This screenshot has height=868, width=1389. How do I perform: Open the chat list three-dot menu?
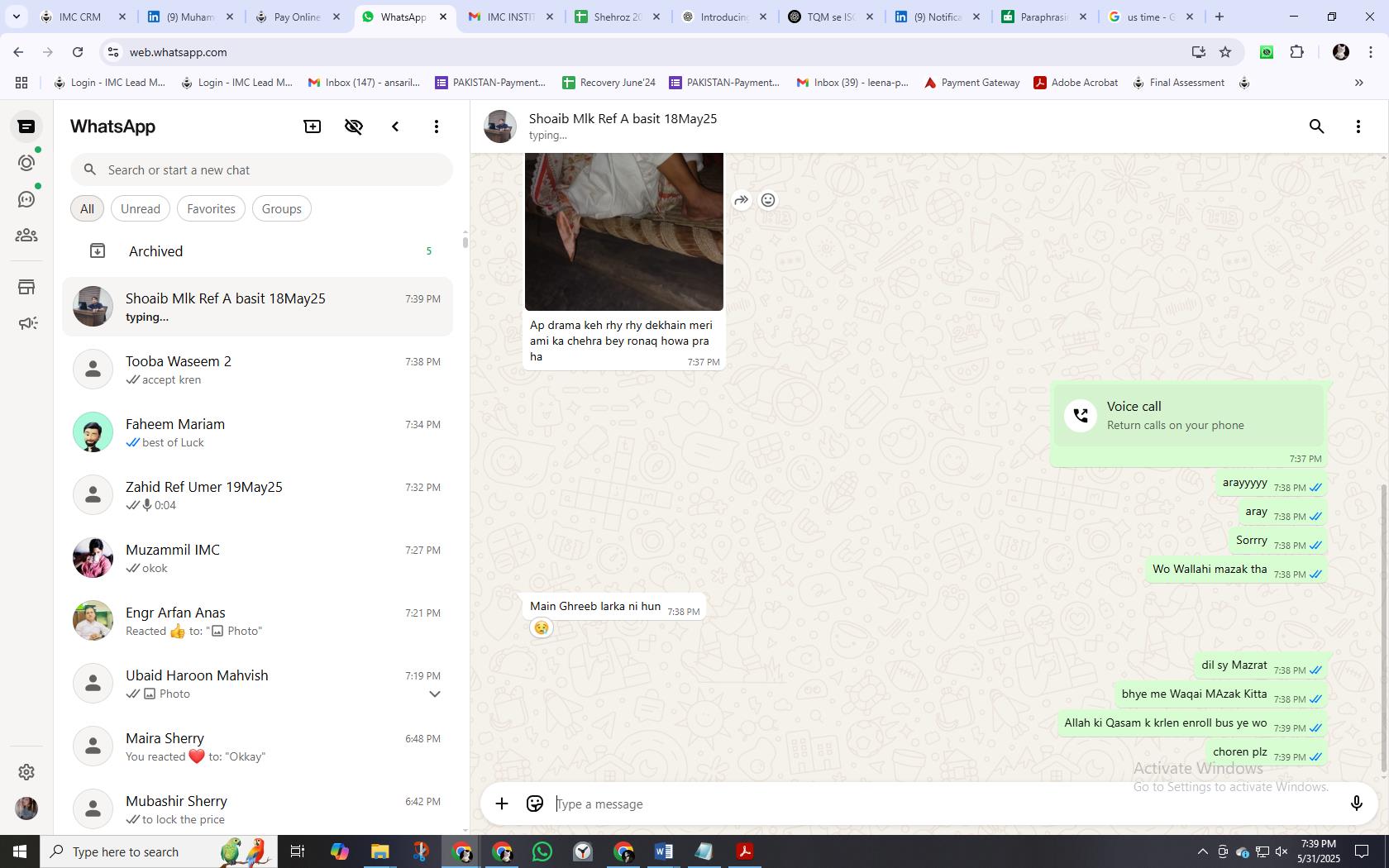[x=437, y=126]
